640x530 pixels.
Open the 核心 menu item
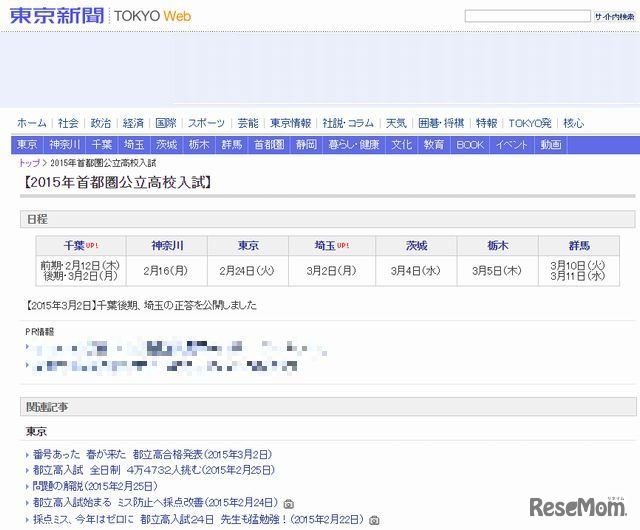tap(573, 123)
